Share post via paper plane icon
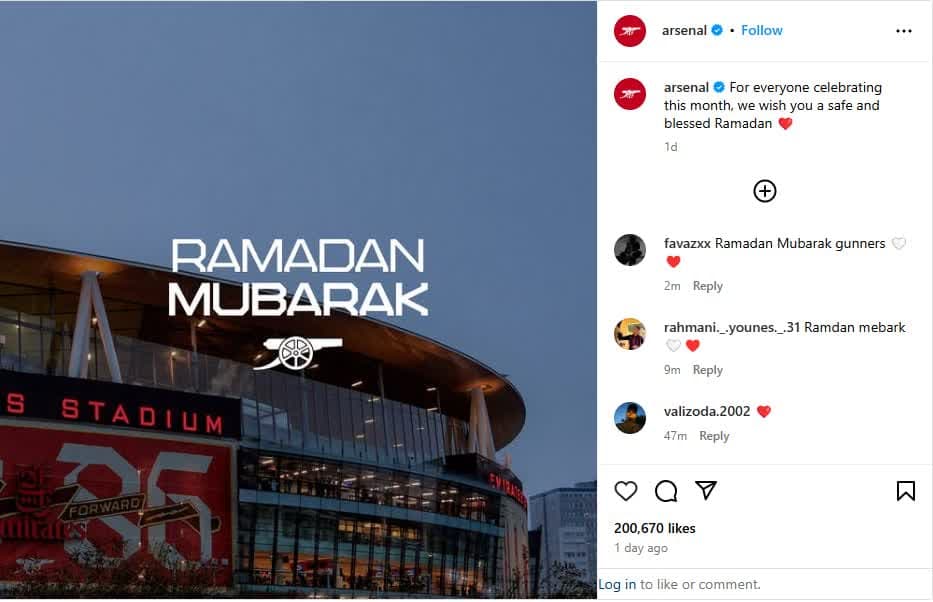Viewport: 933px width, 602px height. pyautogui.click(x=706, y=490)
